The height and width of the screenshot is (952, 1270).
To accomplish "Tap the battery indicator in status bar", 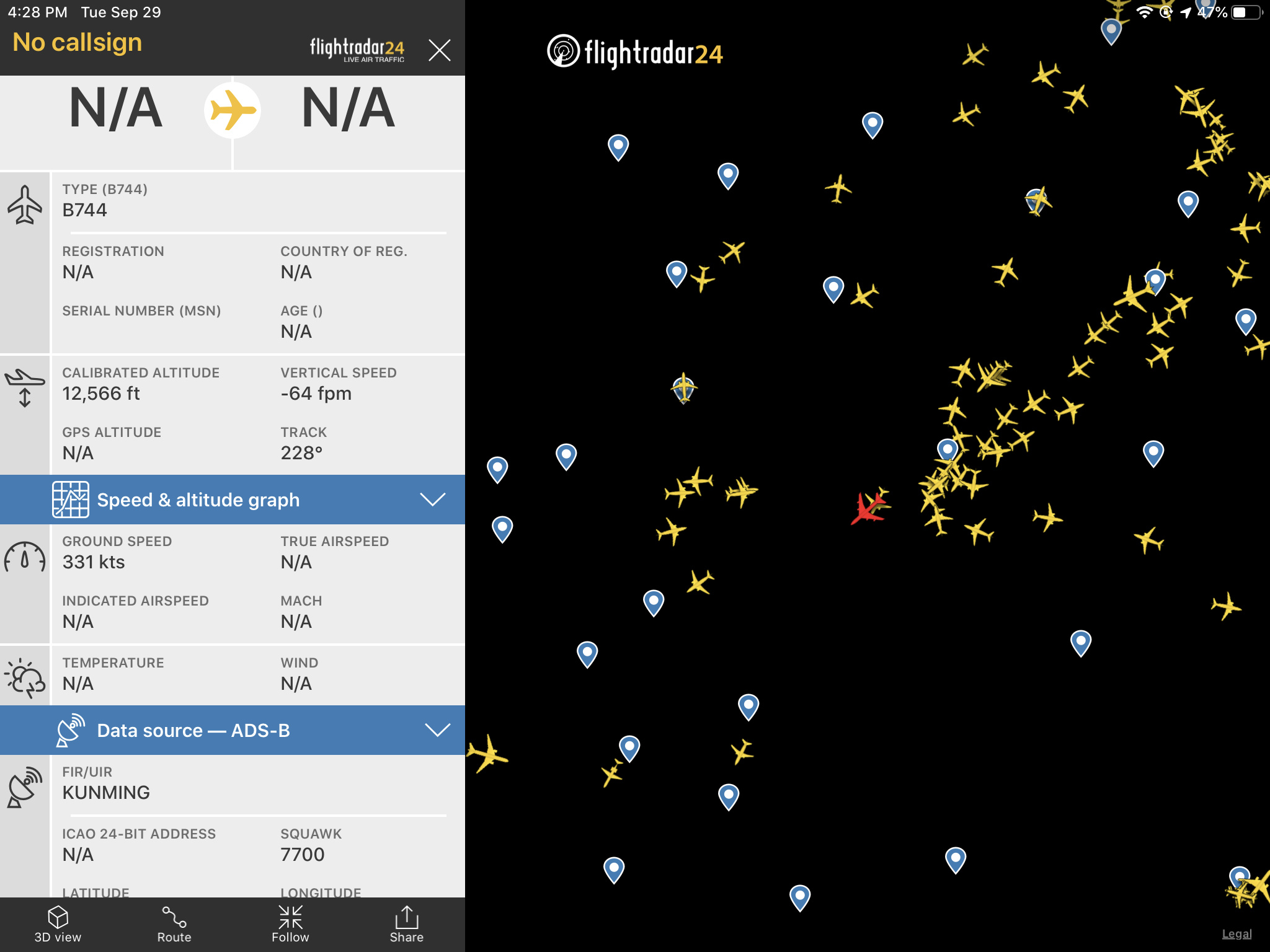I will point(1247,12).
